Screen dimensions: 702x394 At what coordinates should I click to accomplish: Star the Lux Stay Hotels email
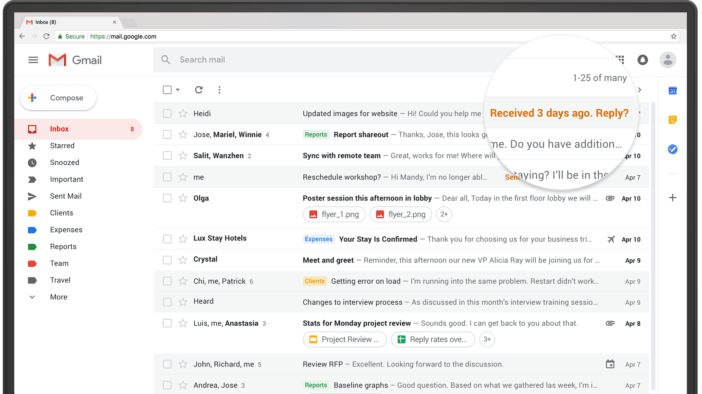pyautogui.click(x=183, y=239)
